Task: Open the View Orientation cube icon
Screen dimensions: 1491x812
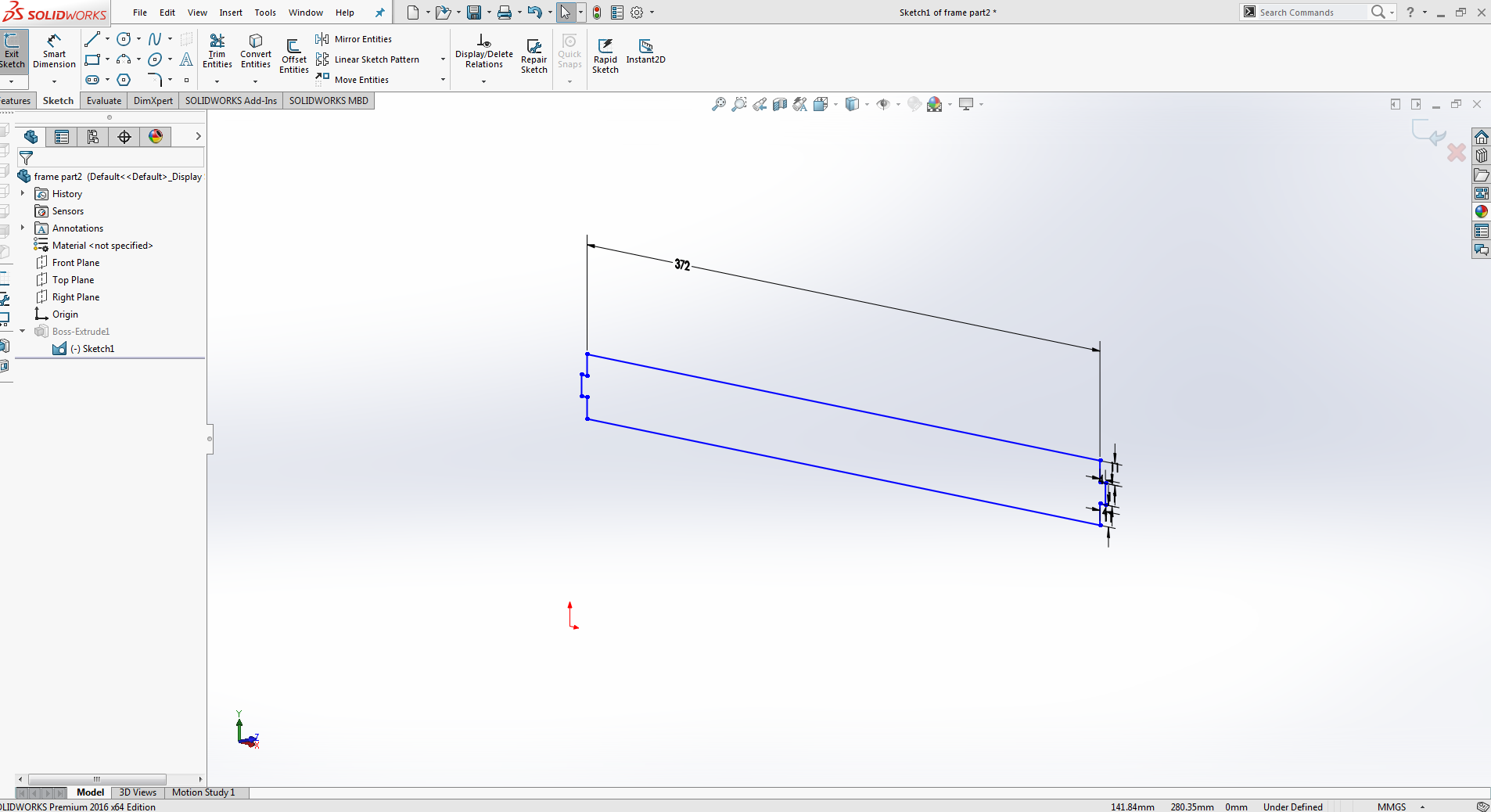Action: click(821, 104)
